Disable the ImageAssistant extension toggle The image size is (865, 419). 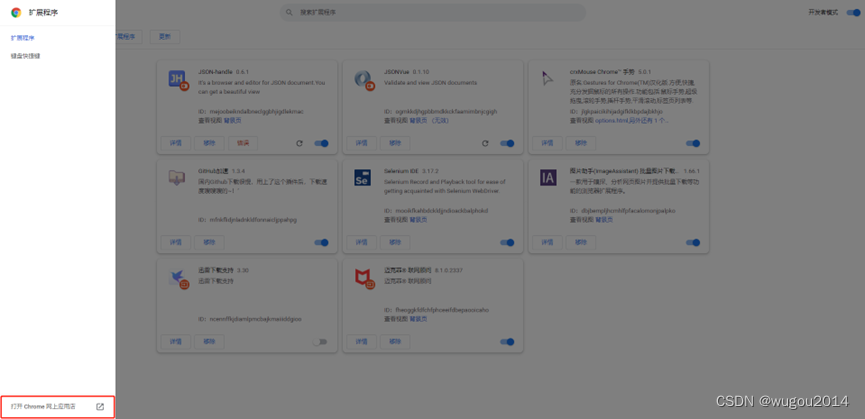pyautogui.click(x=693, y=243)
